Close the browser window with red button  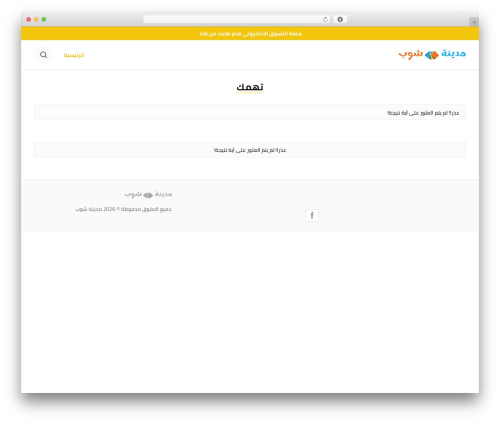(x=29, y=19)
